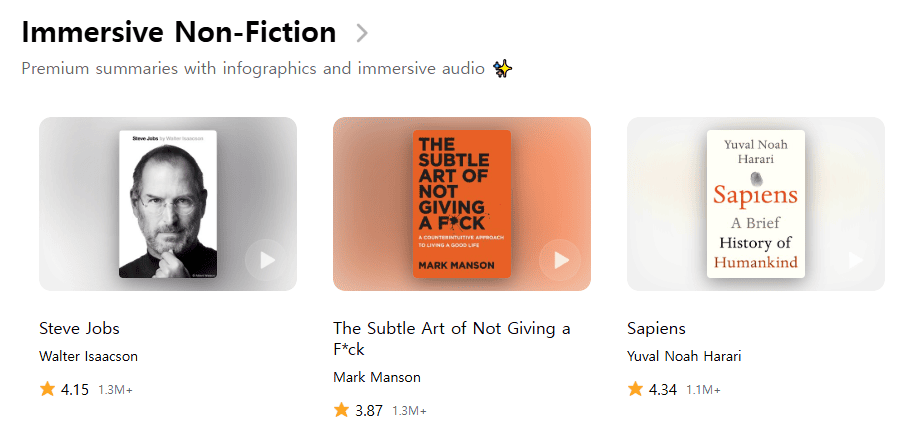This screenshot has width=913, height=444.
Task: Play the Steve Jobs audio summary
Action: (x=267, y=260)
